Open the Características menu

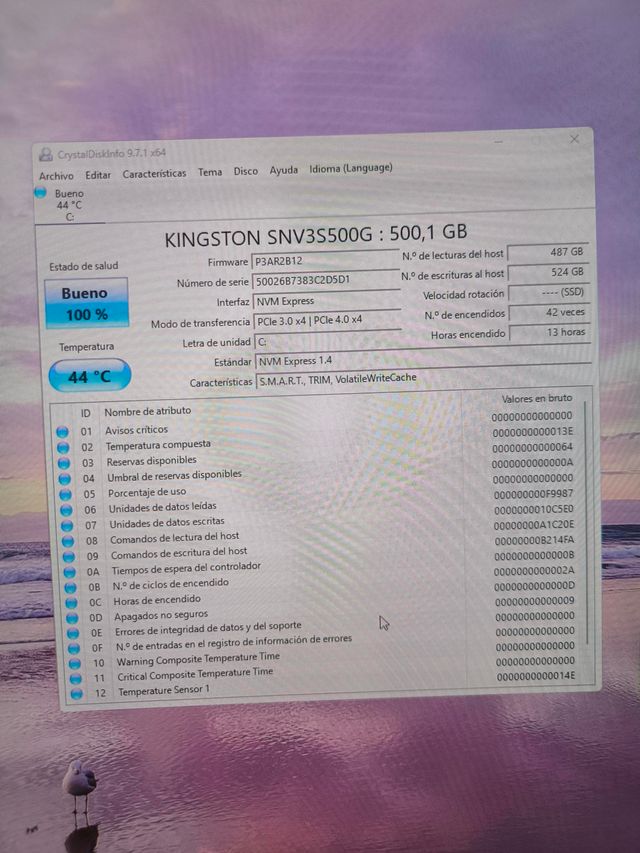click(154, 173)
